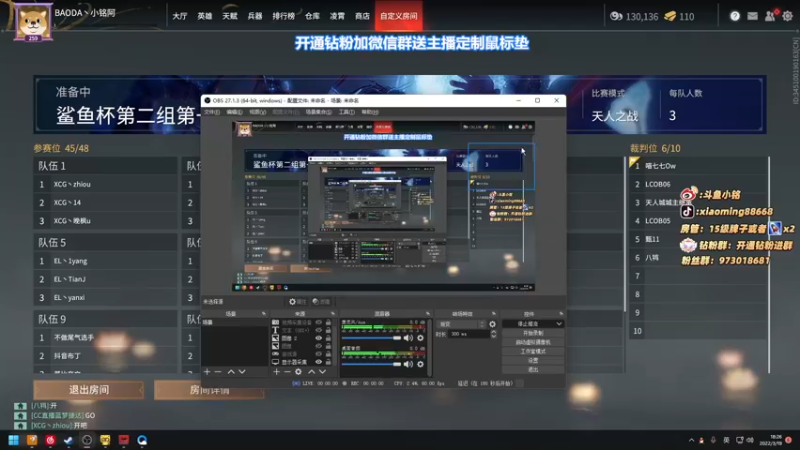Undock the Controls panel via header icon

click(x=561, y=313)
